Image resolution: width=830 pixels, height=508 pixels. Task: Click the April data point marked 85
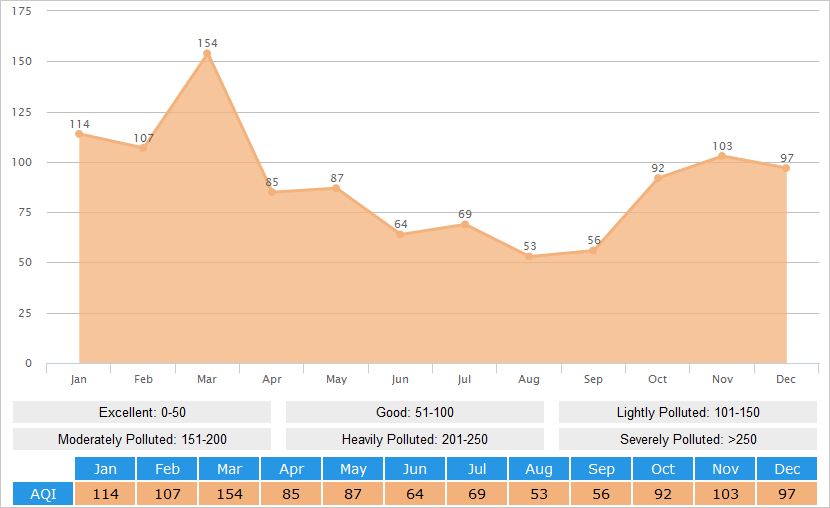272,192
